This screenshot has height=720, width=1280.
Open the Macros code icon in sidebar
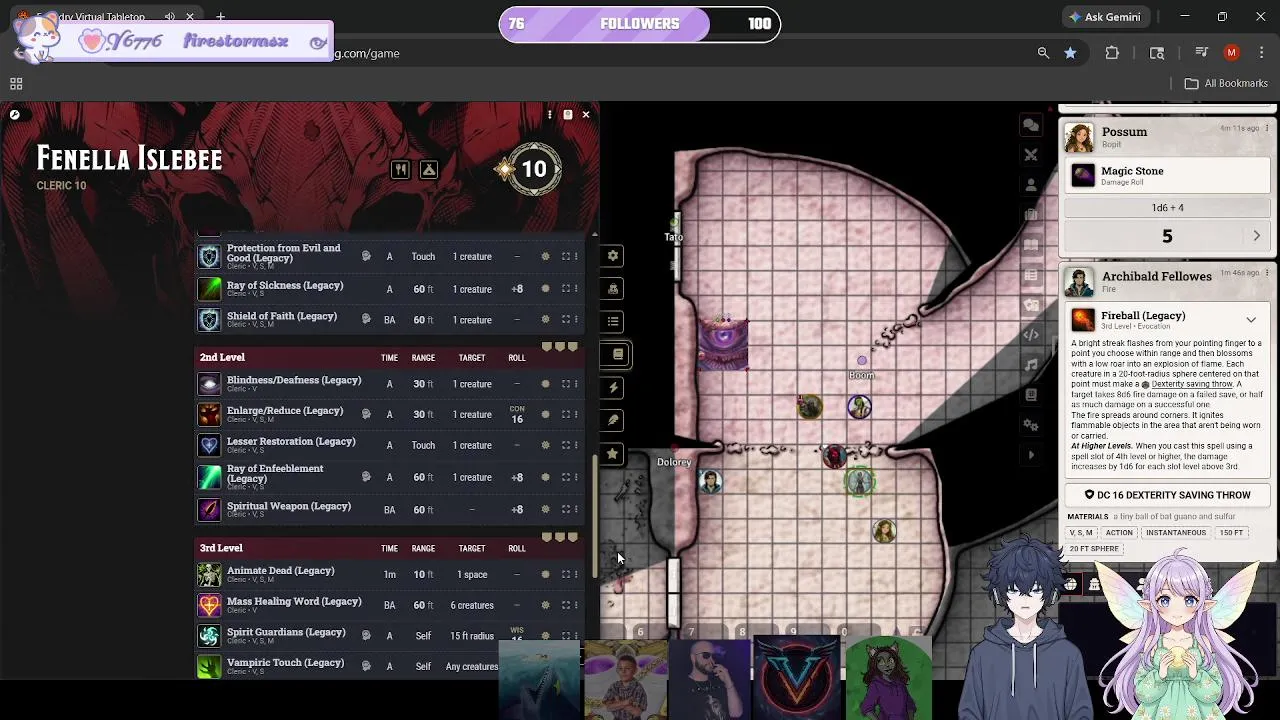click(x=1031, y=335)
